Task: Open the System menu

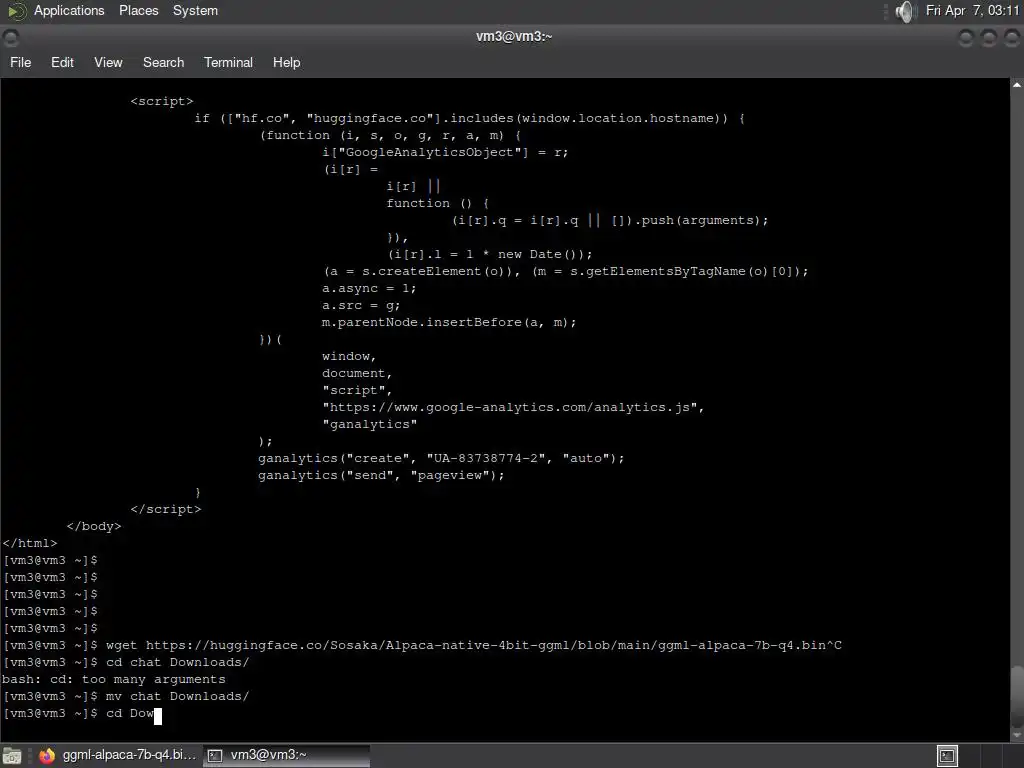Action: [195, 10]
